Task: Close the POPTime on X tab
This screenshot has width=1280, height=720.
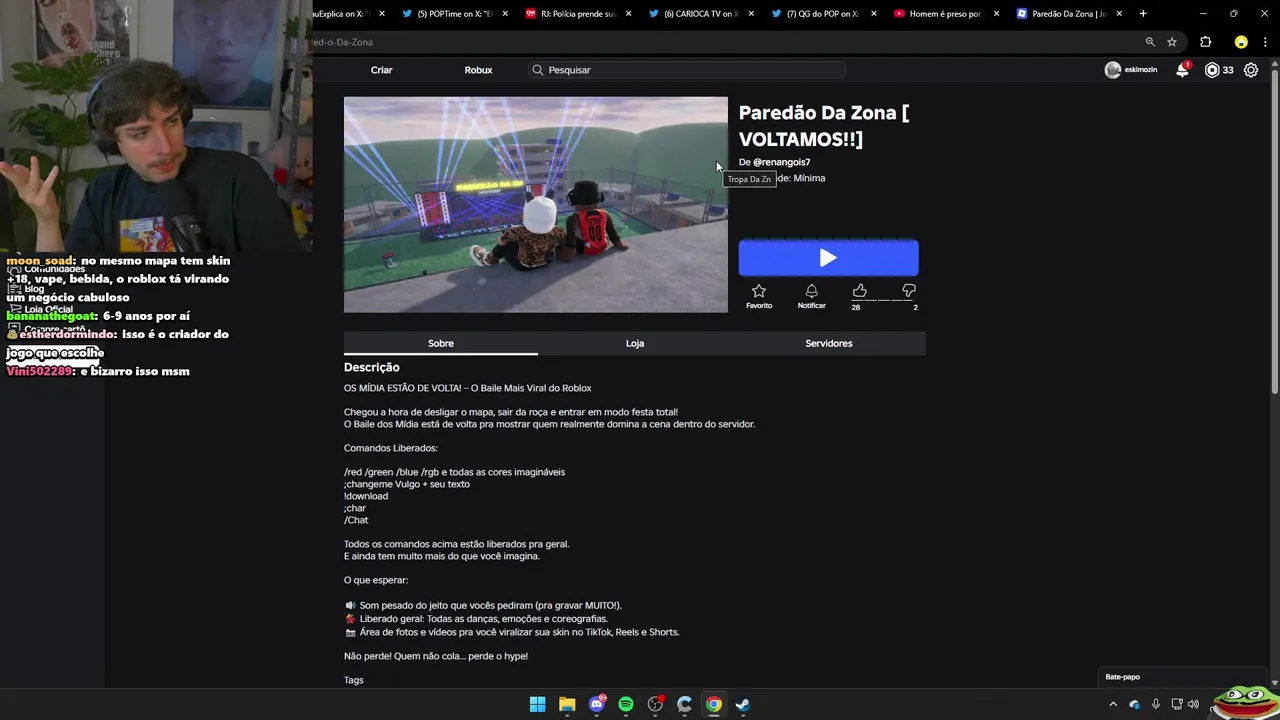Action: coord(505,14)
